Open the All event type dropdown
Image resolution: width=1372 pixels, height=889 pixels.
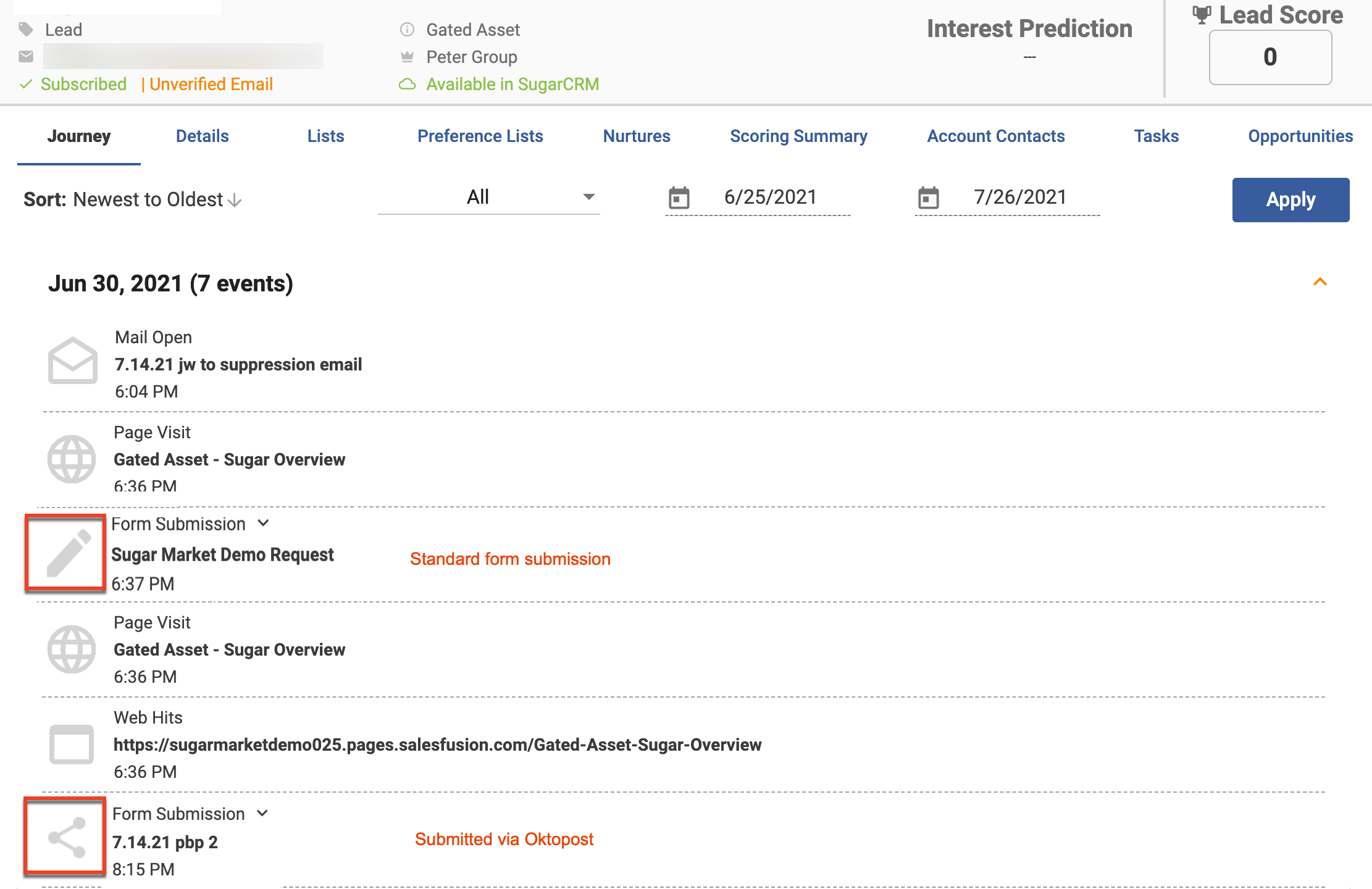[488, 198]
